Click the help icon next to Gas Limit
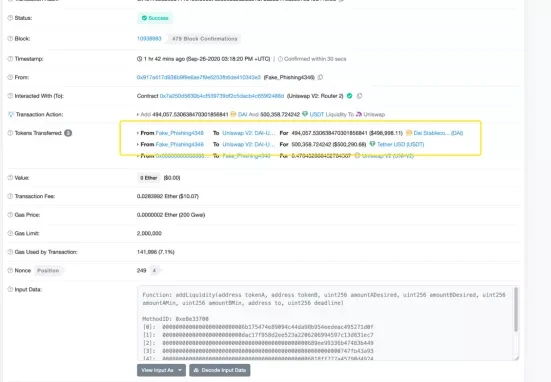Image resolution: width=551 pixels, height=382 pixels. tap(10, 233)
